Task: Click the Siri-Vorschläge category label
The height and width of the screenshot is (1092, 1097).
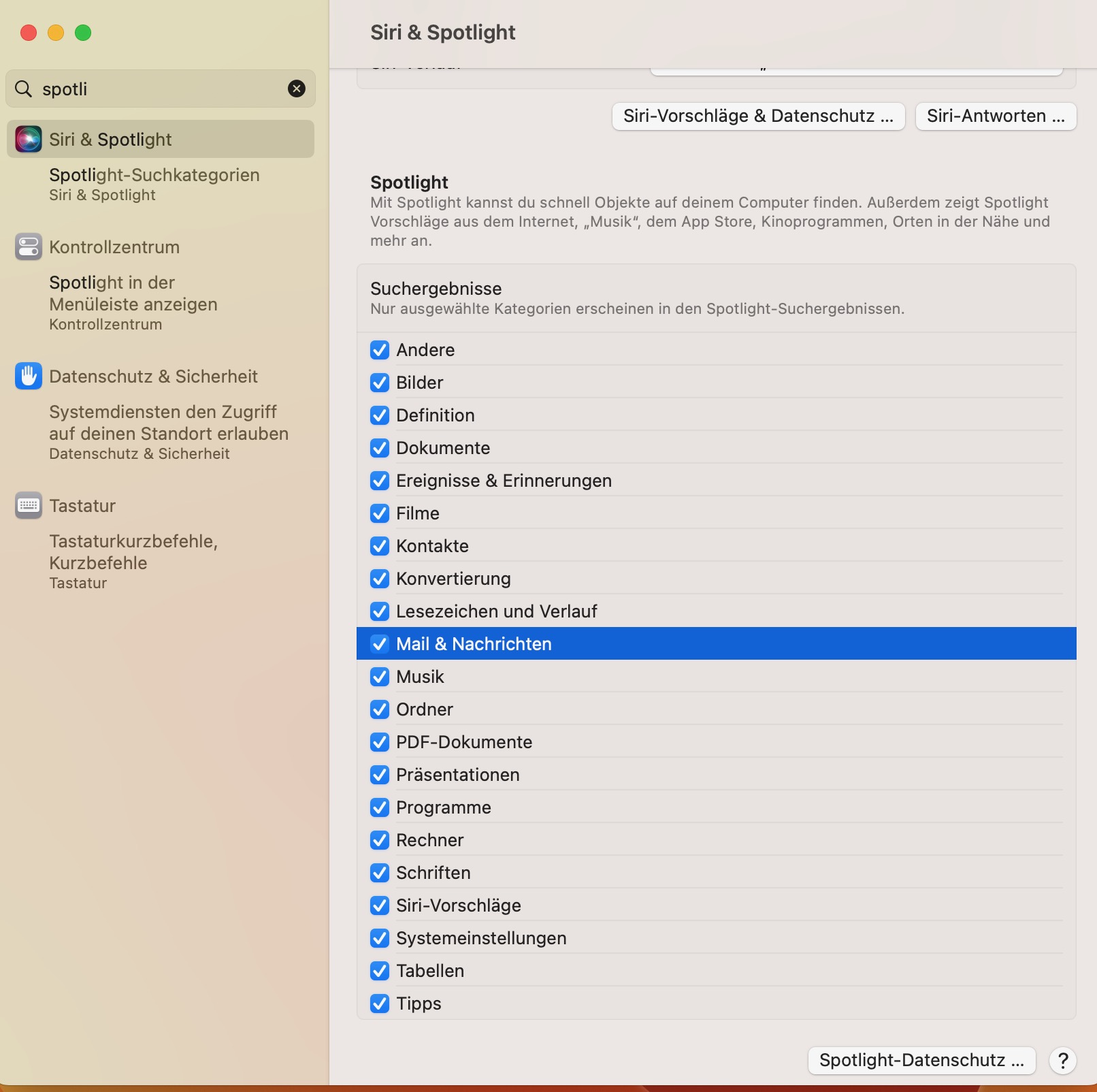Action: coord(459,905)
